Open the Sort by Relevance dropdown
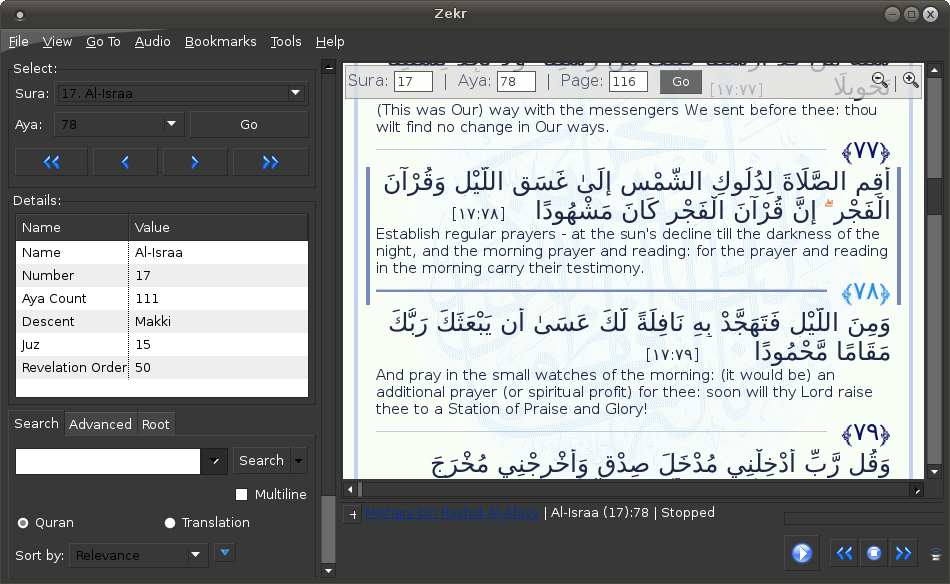 coord(138,555)
